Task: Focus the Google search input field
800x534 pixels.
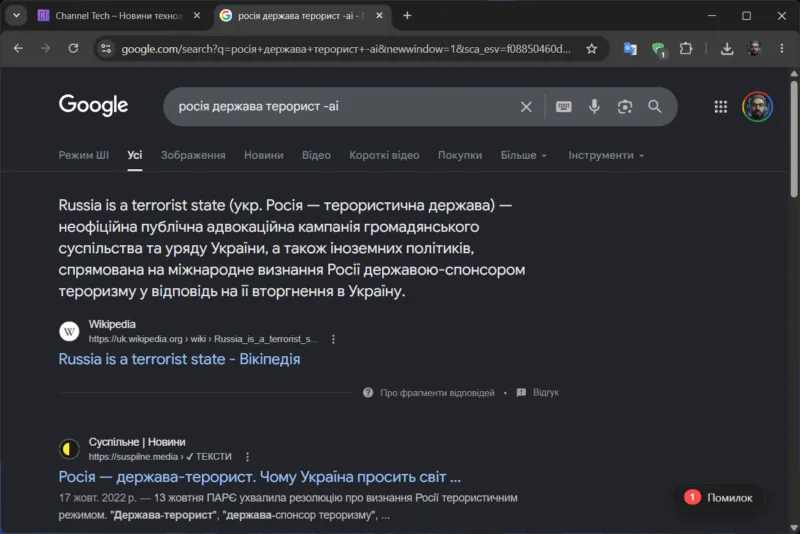Action: [x=345, y=107]
